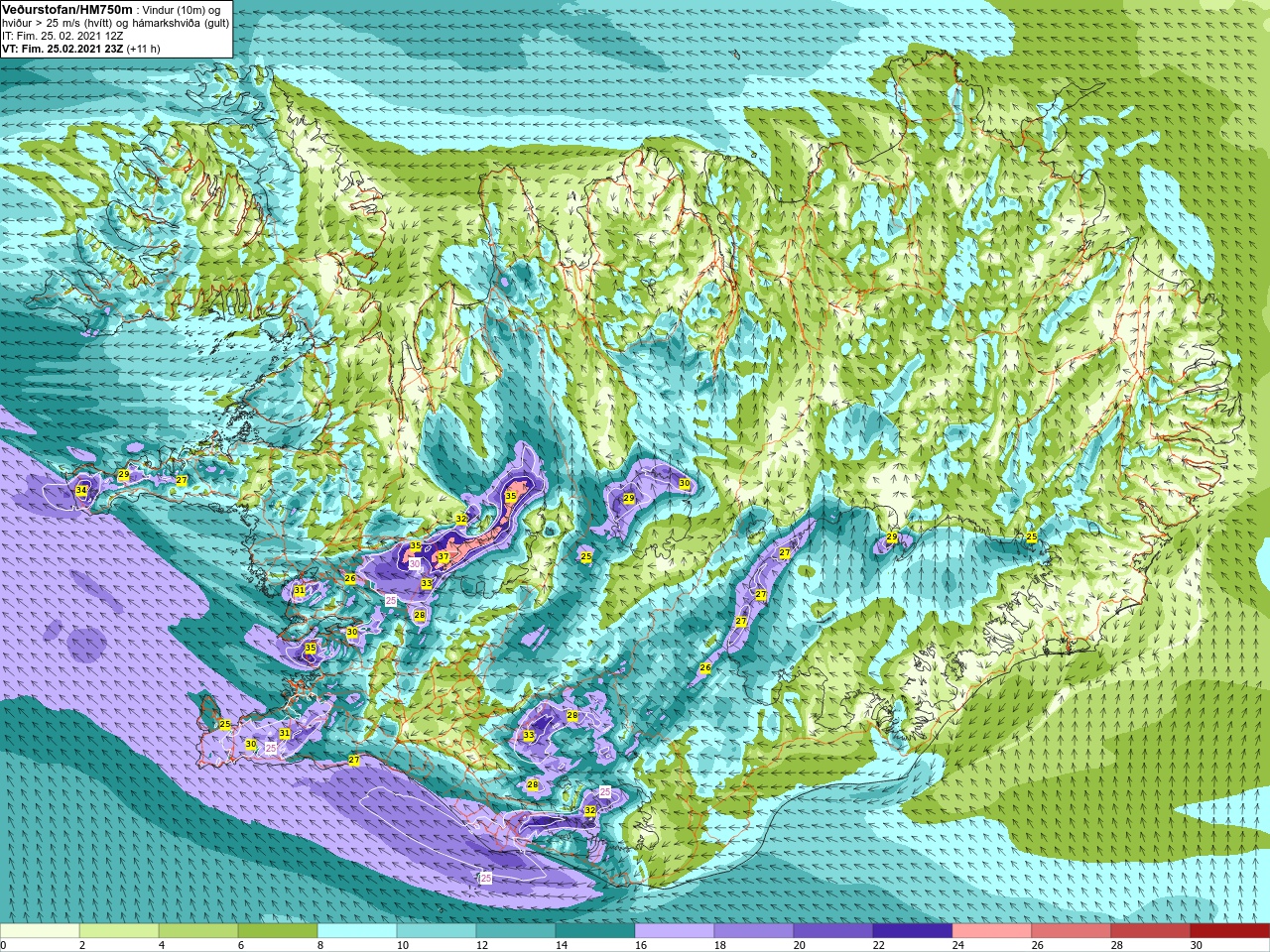Pick the salmon 26–28 legend swatch

click(1072, 930)
